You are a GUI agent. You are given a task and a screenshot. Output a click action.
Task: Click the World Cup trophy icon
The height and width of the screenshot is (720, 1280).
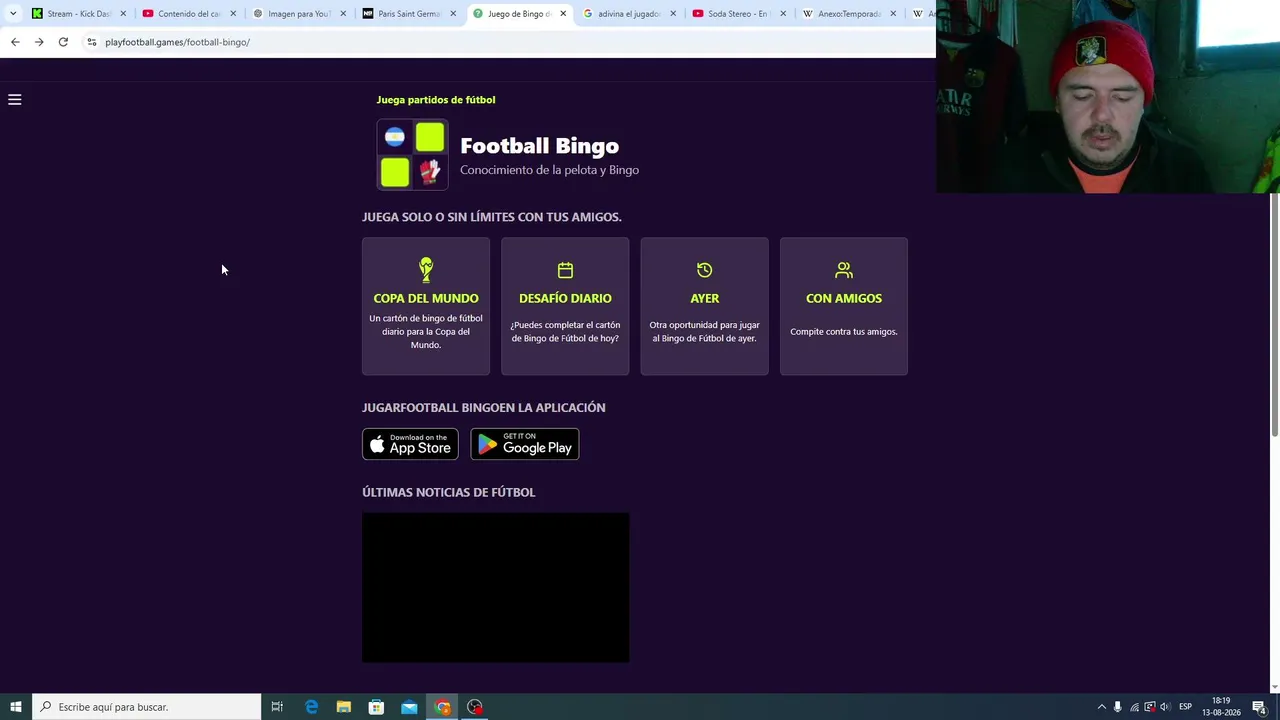[x=426, y=269]
